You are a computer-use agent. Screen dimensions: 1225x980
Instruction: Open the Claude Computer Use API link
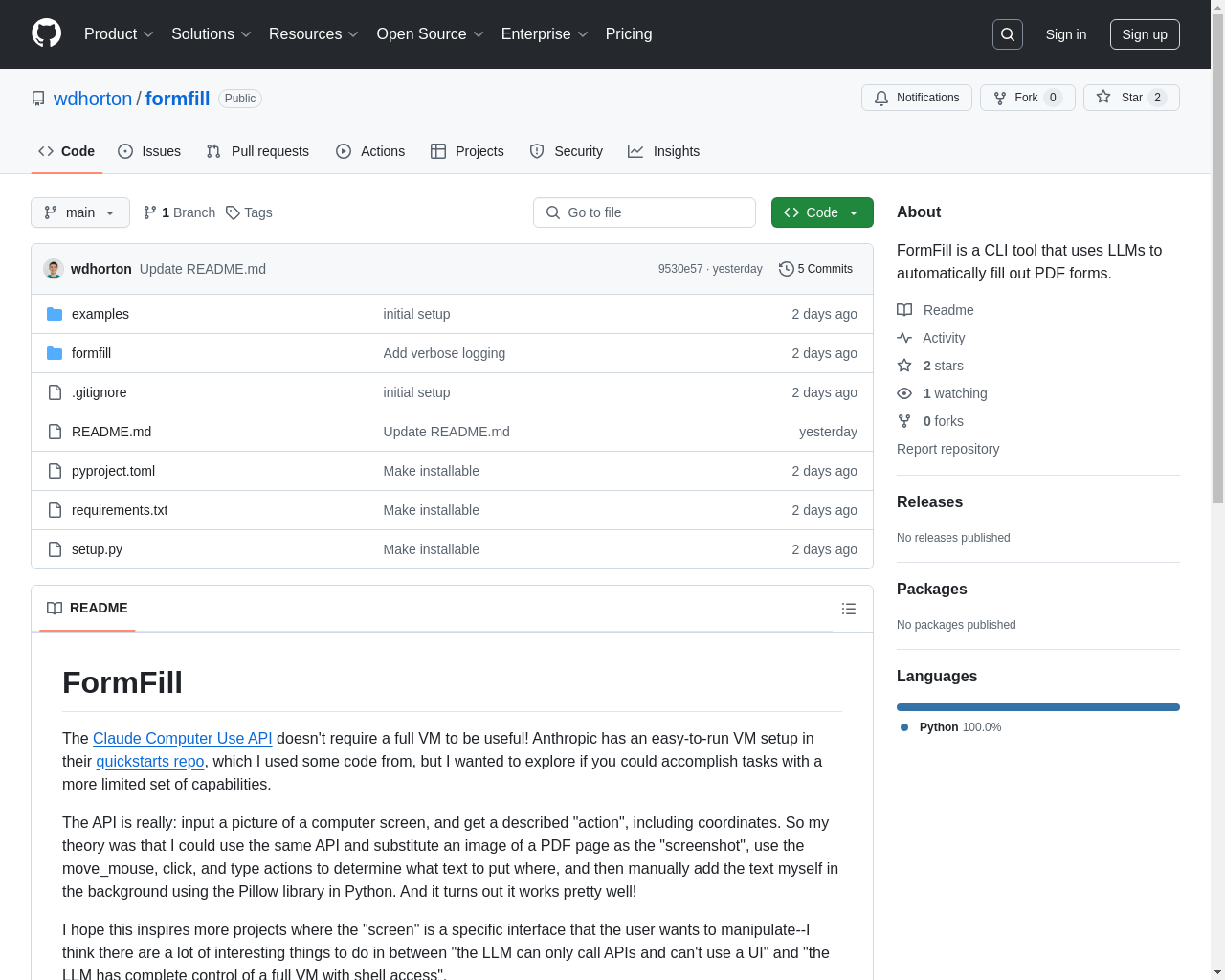click(x=182, y=738)
